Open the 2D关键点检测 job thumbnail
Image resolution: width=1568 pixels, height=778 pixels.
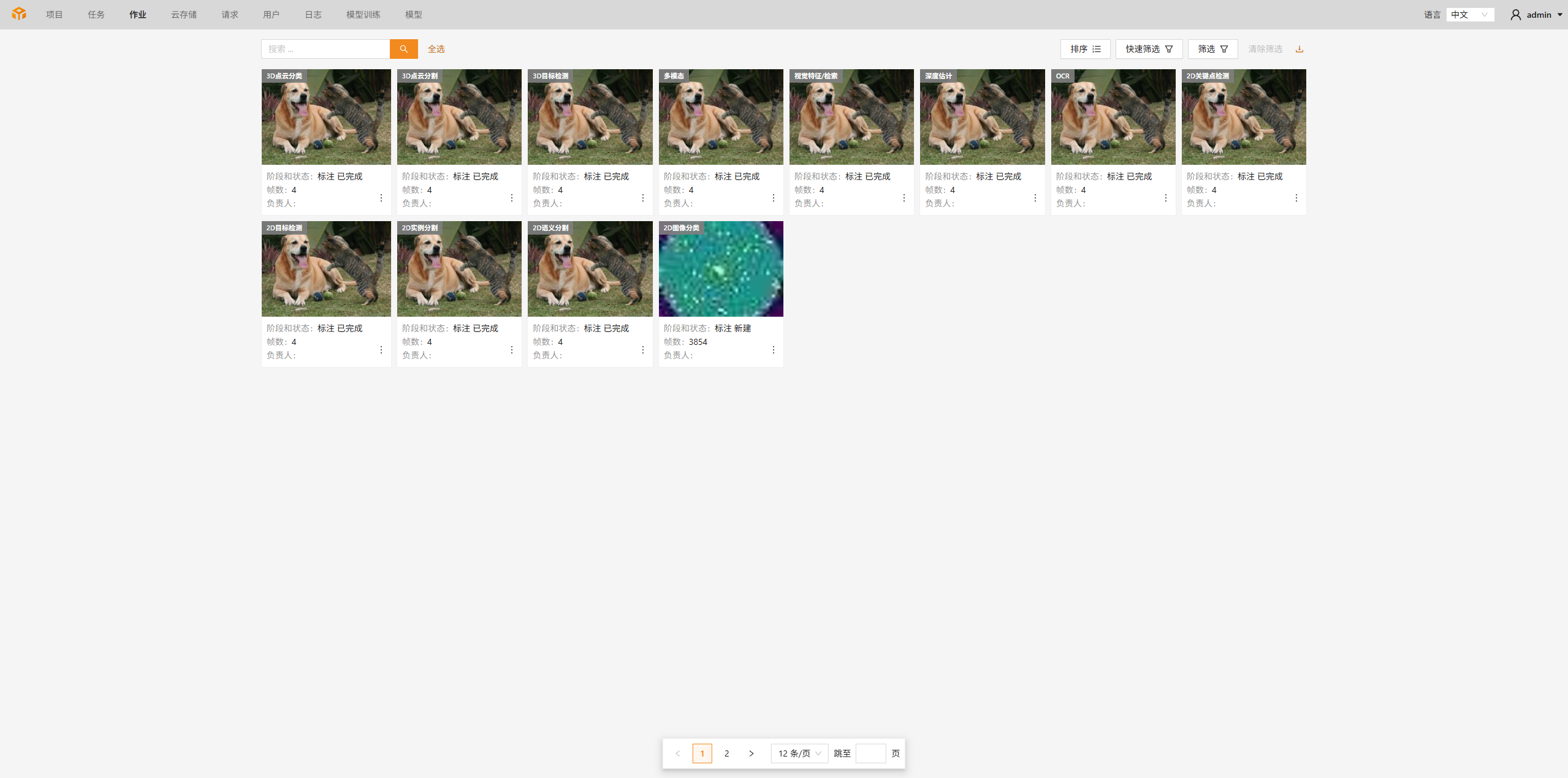(1244, 117)
